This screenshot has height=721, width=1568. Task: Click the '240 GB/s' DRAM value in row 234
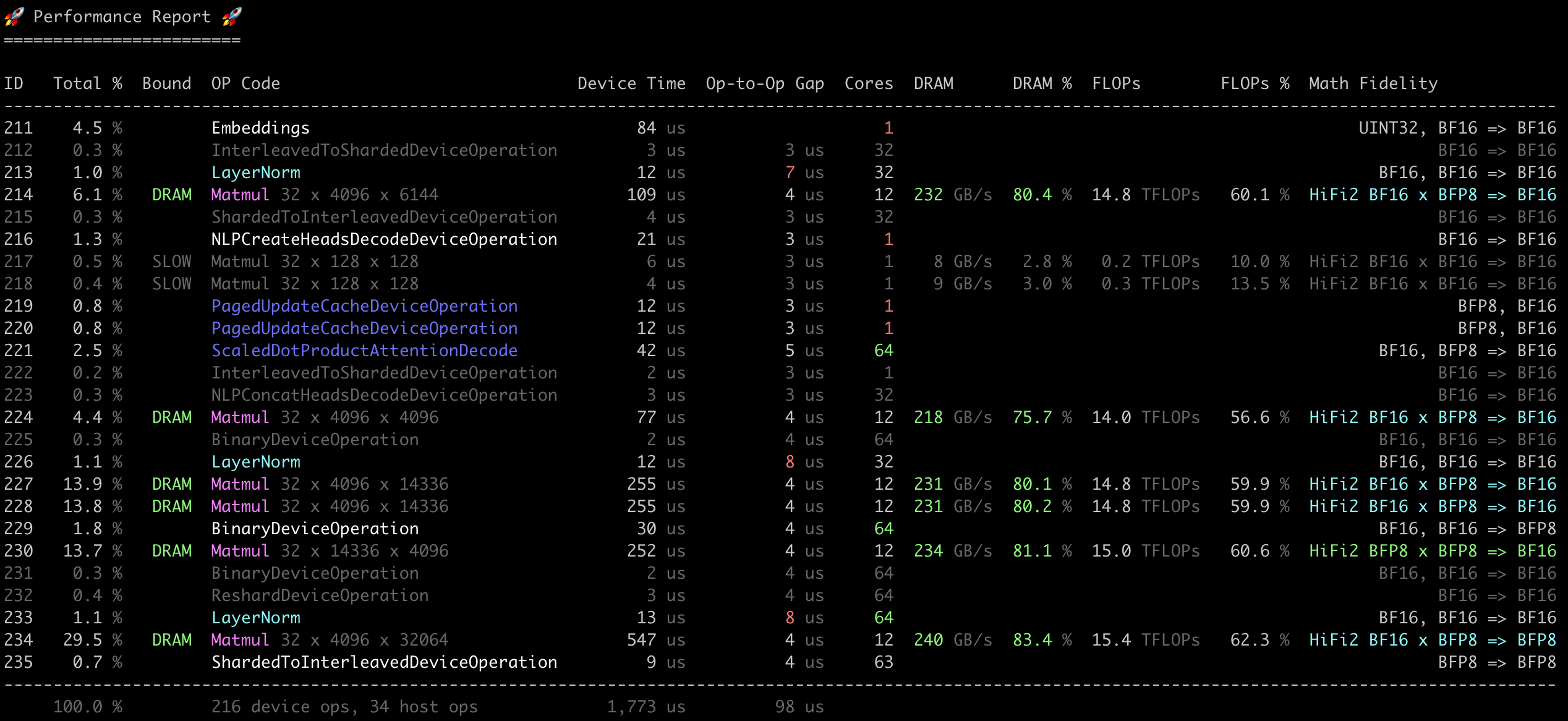[953, 640]
